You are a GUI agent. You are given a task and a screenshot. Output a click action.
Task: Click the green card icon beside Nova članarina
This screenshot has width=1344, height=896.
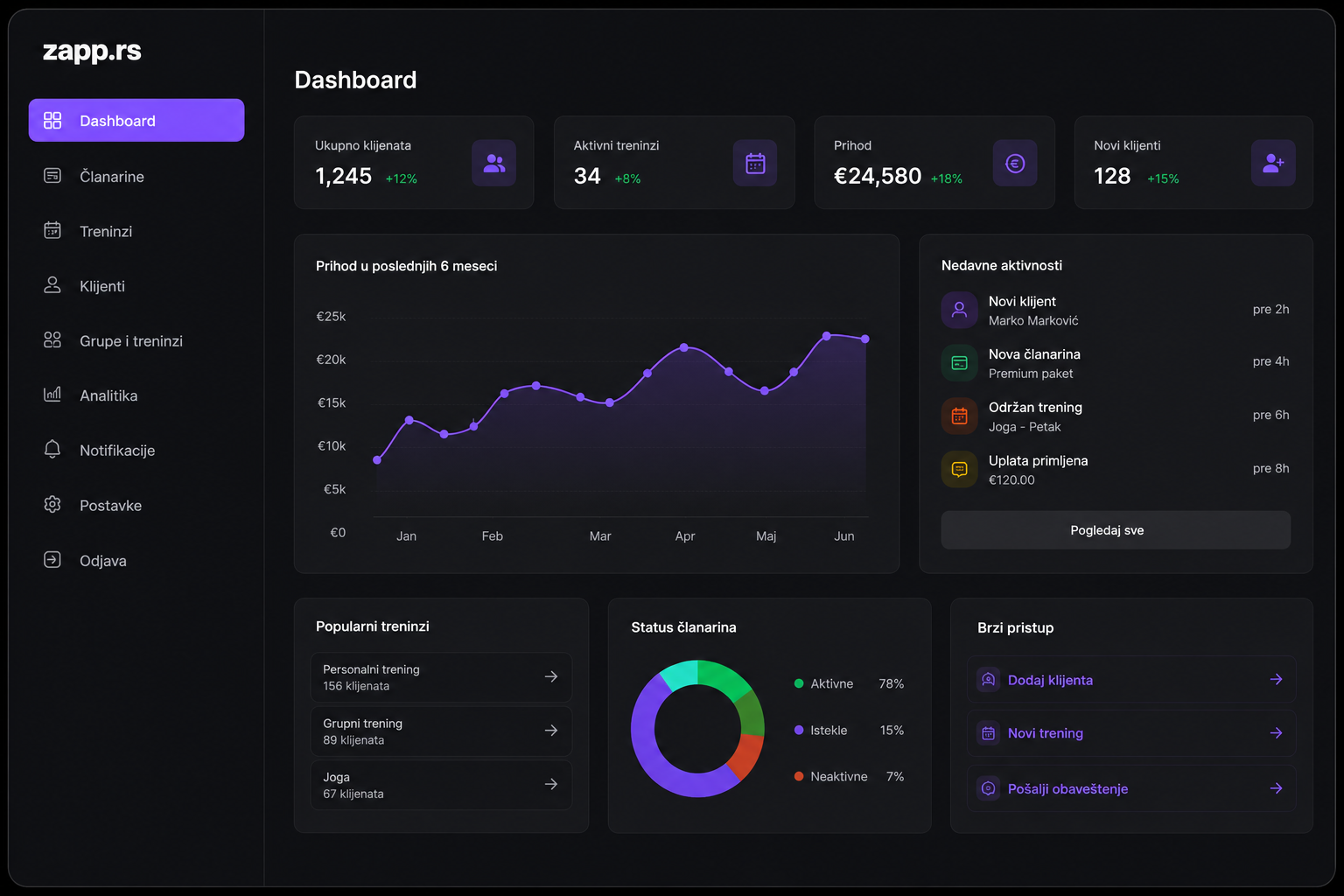(959, 363)
